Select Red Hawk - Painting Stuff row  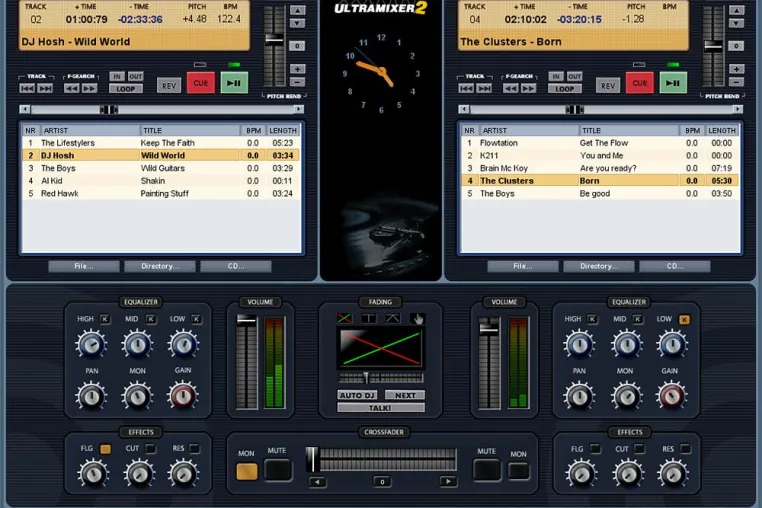click(161, 193)
